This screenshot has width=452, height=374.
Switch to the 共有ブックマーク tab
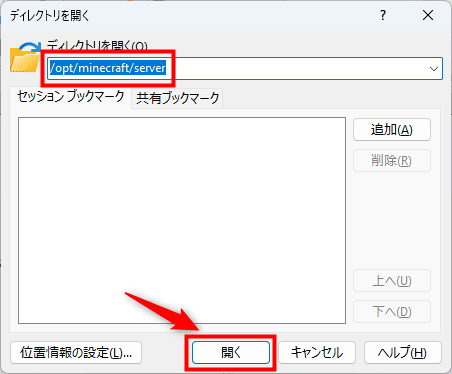click(177, 98)
